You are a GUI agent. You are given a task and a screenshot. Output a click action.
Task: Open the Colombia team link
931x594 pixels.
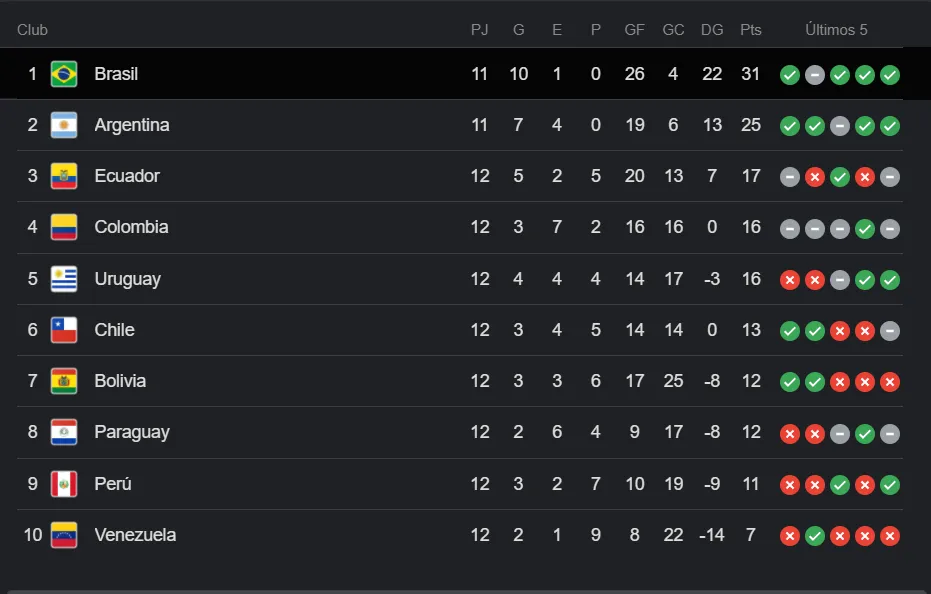coord(131,227)
